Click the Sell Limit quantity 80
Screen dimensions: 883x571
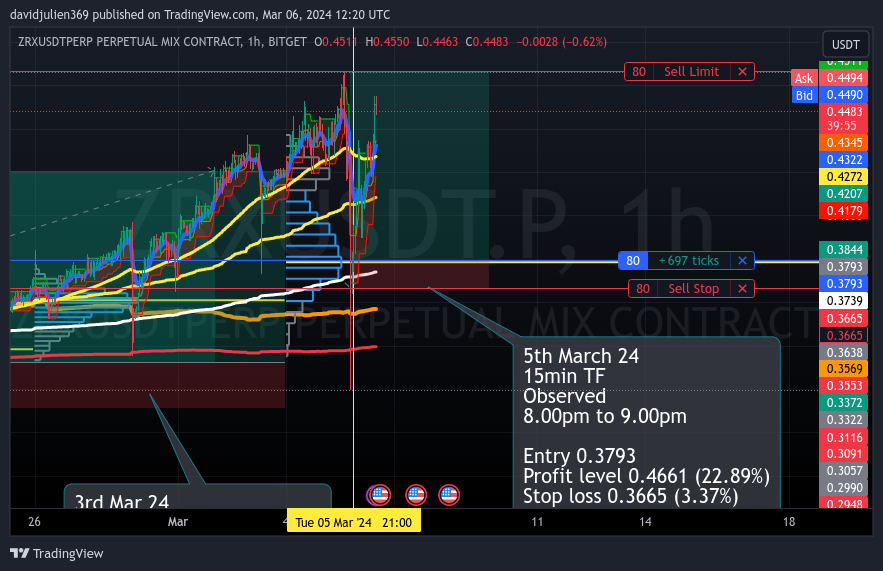pos(639,72)
